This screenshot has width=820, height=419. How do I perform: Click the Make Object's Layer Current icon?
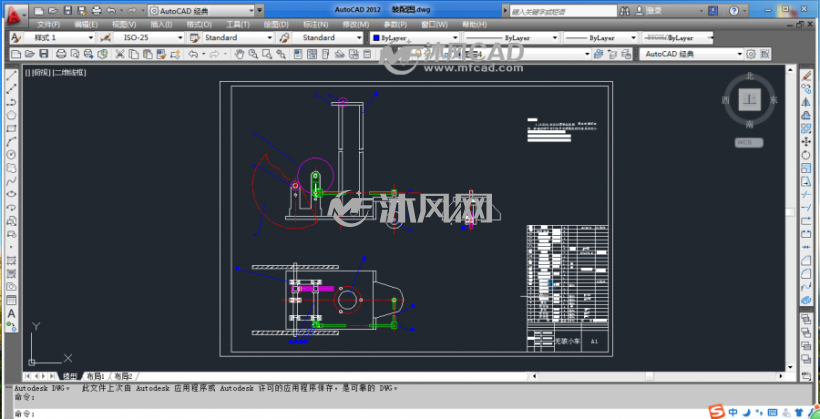click(x=599, y=54)
